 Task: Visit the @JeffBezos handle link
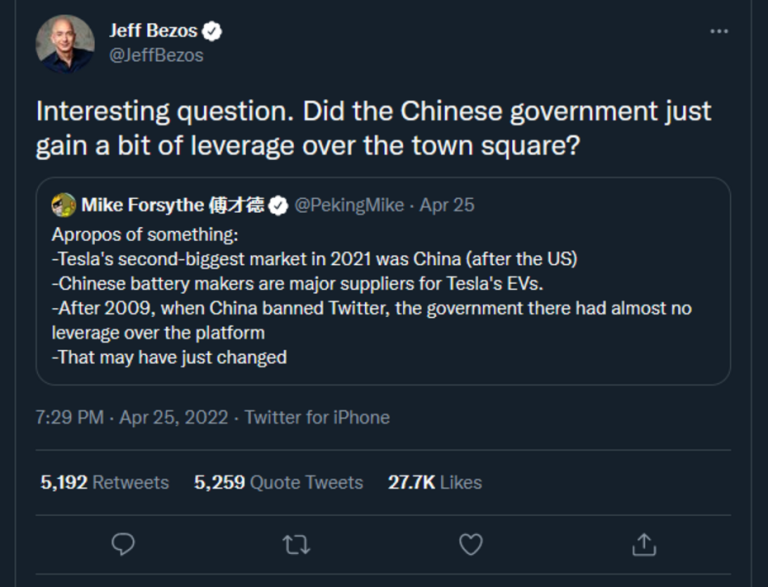point(156,55)
